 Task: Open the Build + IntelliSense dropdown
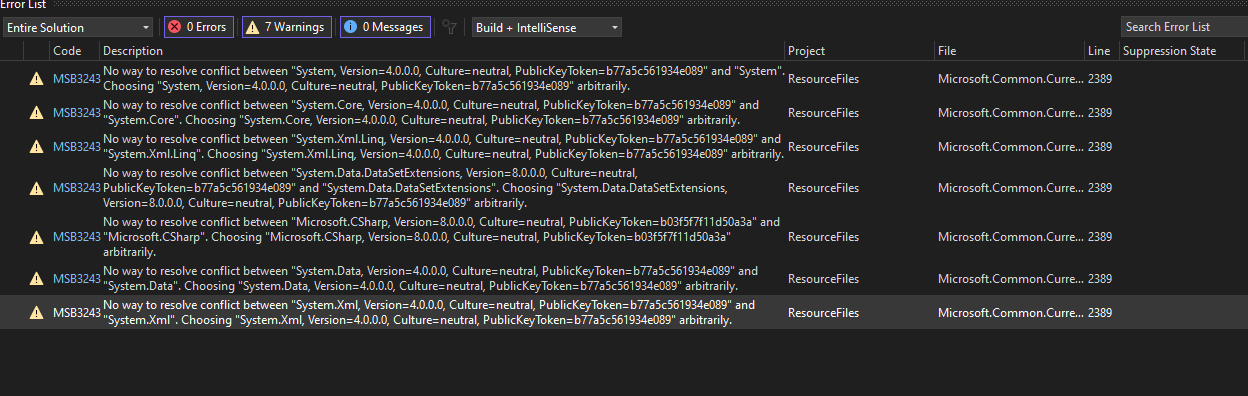(547, 28)
